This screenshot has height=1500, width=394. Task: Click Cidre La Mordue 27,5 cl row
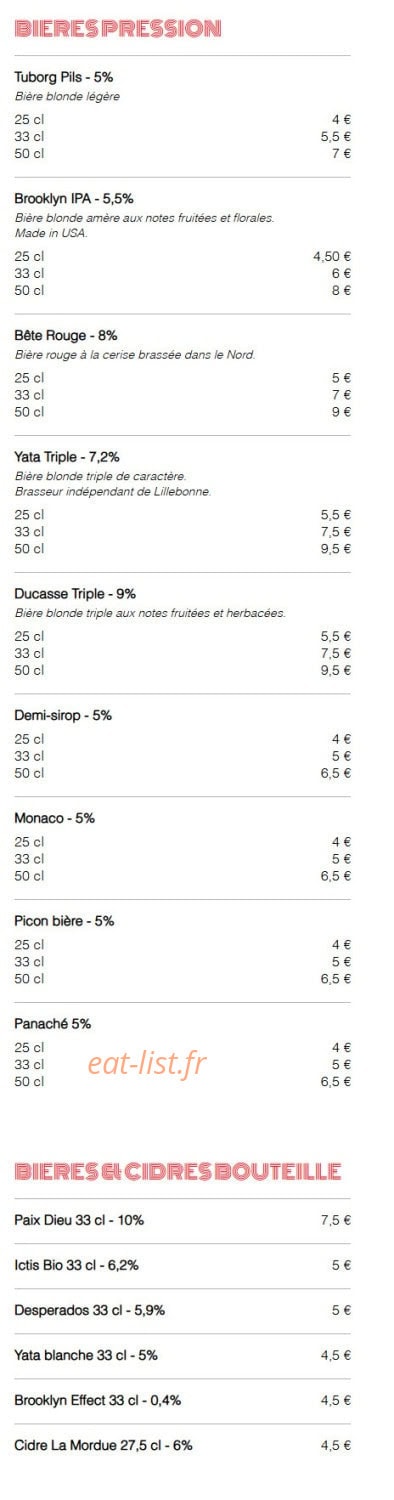(x=183, y=1445)
